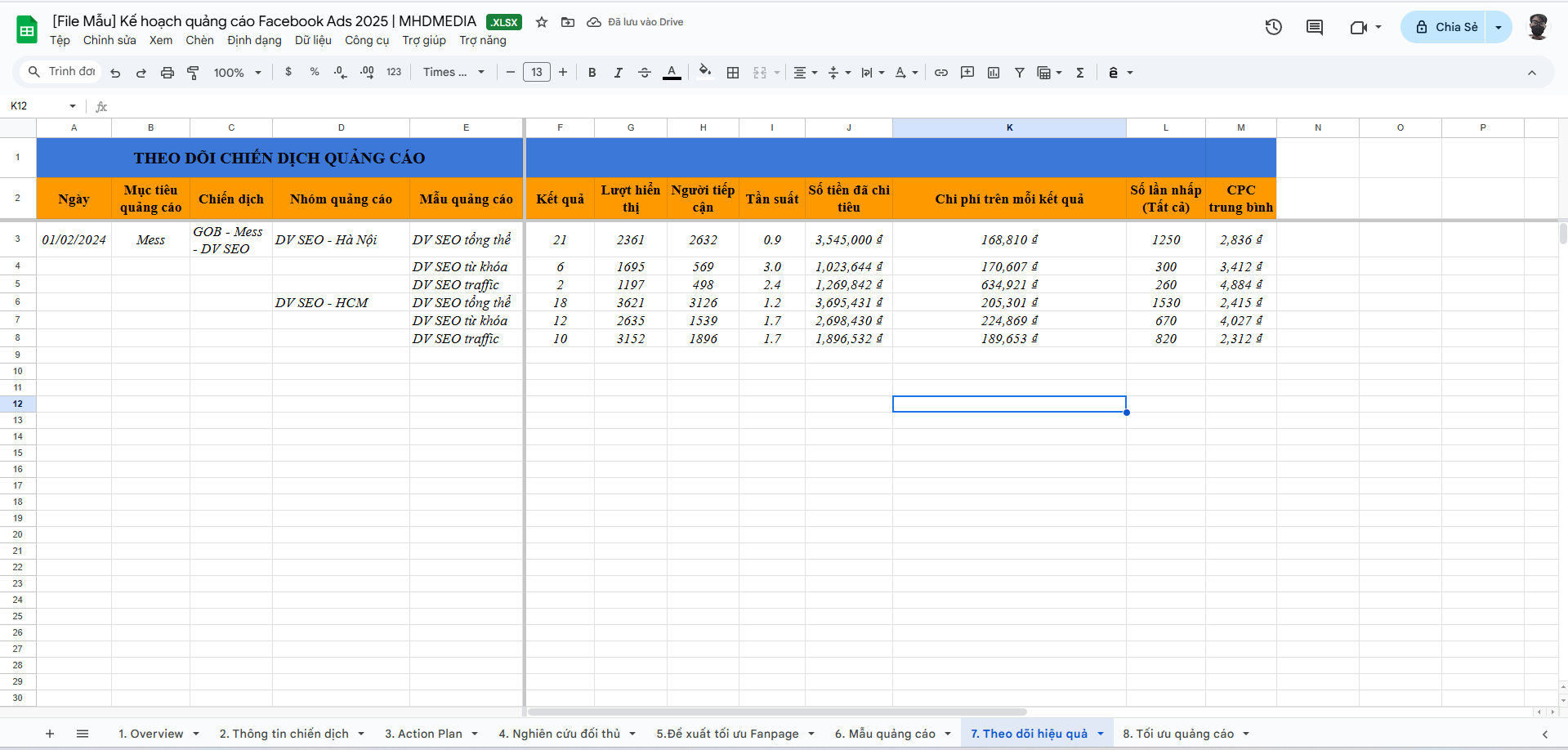Click the Chia Sẻ share button
The image size is (1568, 750).
coord(1445,27)
